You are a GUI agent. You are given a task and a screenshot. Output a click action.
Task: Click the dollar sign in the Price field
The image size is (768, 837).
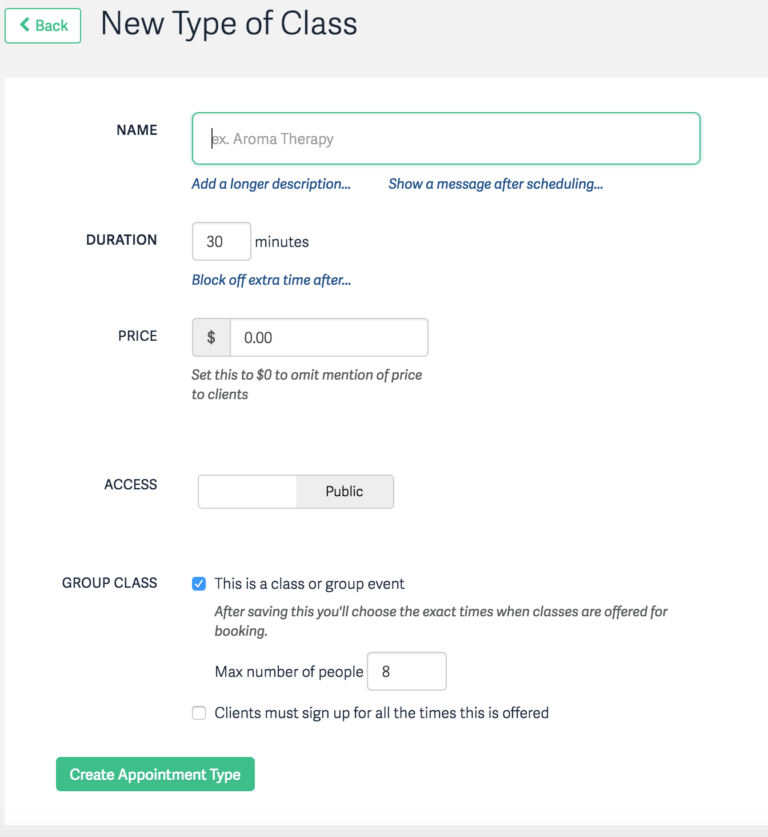coord(211,337)
